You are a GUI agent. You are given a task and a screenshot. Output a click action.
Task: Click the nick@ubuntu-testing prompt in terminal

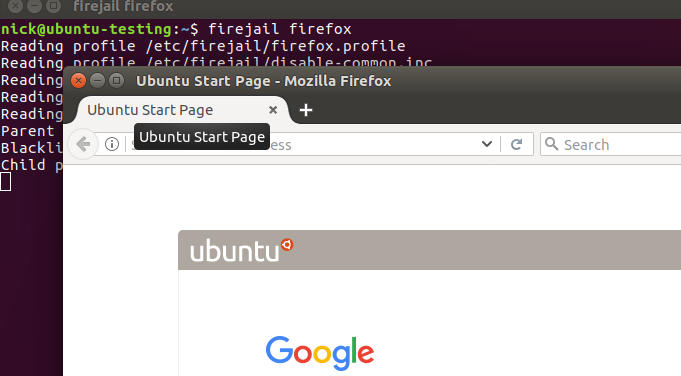(99, 29)
